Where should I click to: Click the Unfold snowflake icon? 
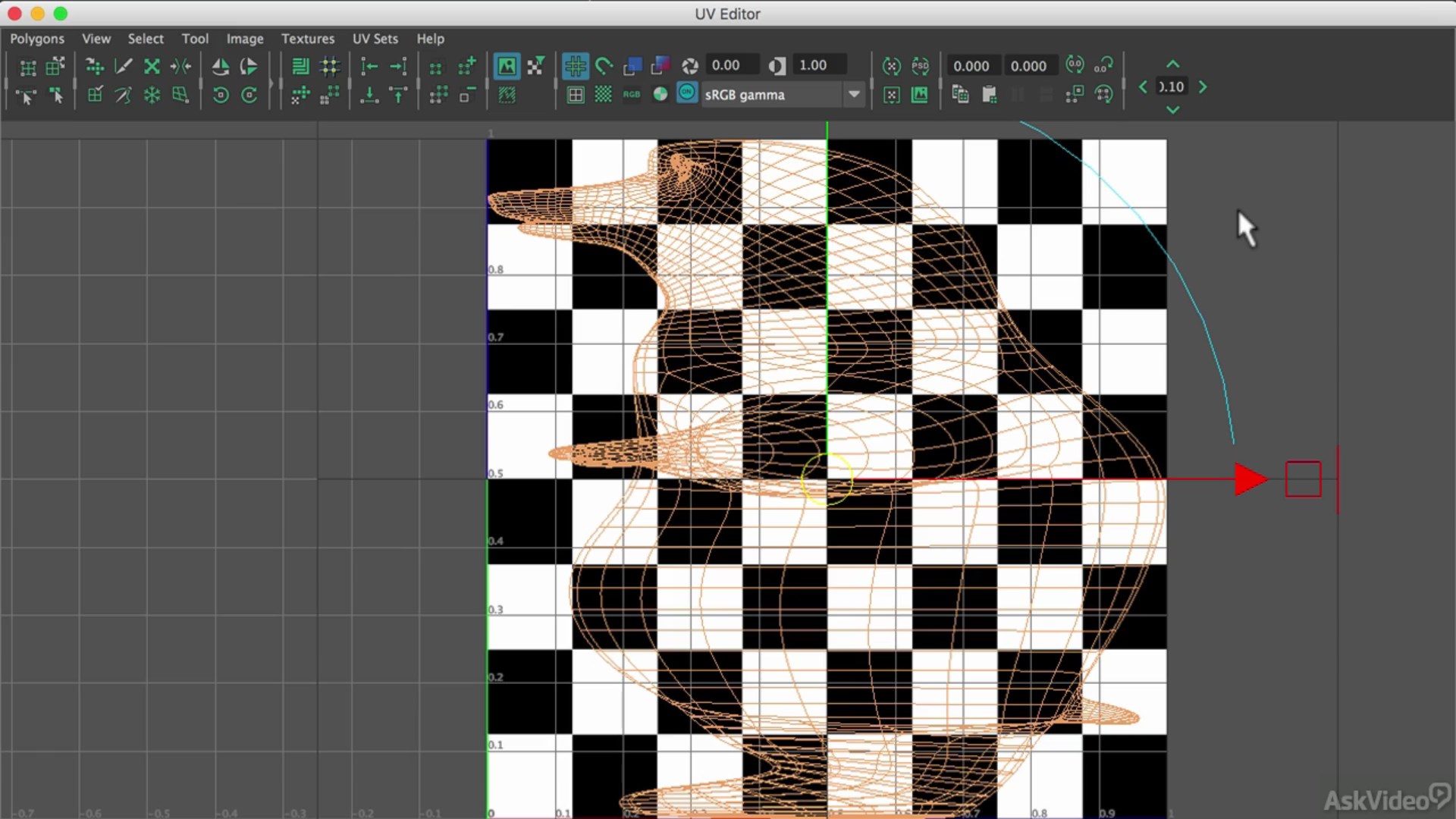click(152, 96)
